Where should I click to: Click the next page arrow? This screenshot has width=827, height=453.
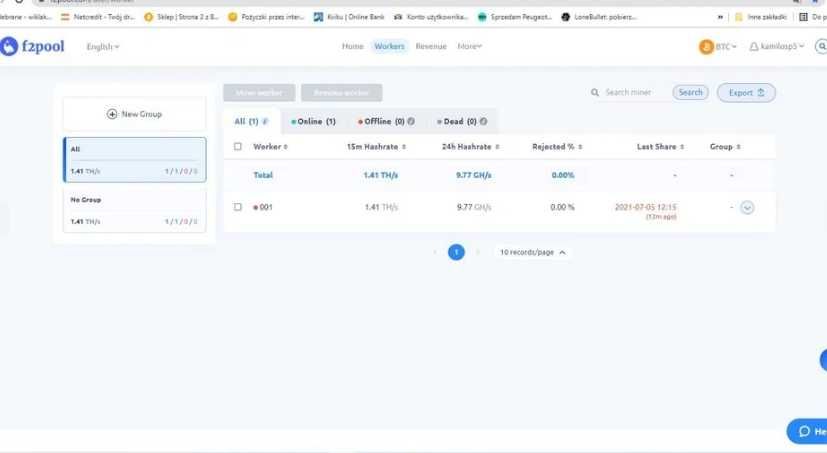point(477,252)
